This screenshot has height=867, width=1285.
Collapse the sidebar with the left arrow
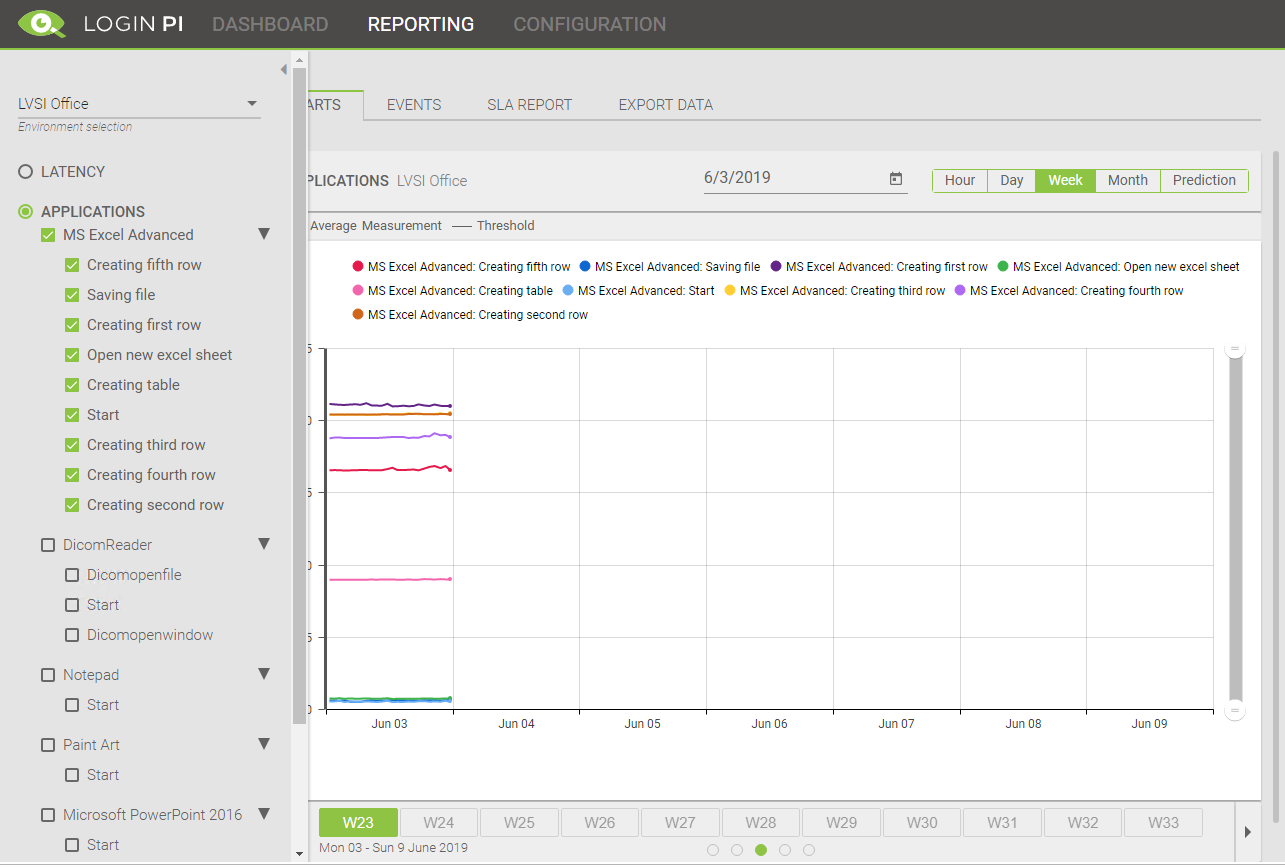284,69
